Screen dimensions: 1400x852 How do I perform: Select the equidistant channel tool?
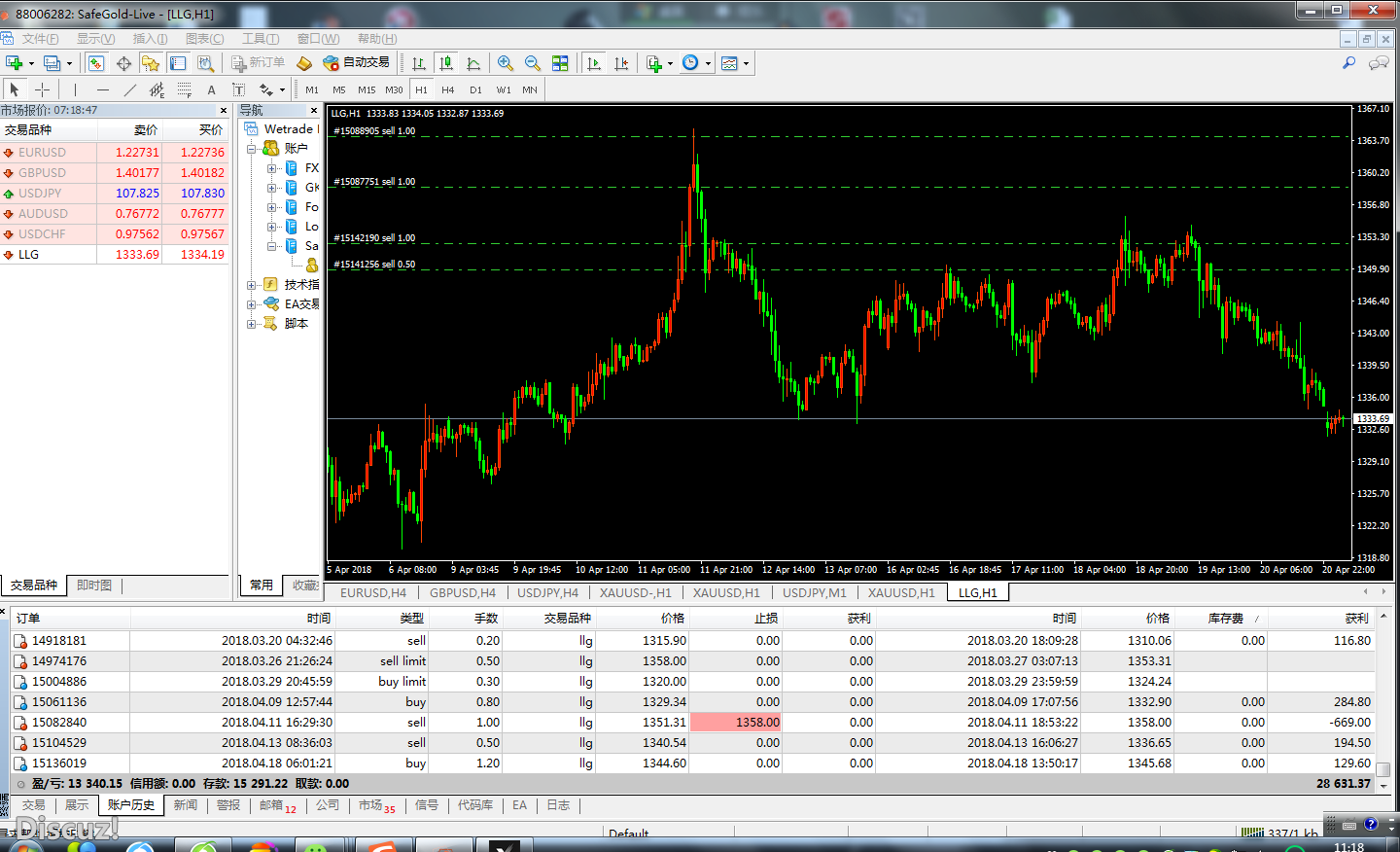coord(157,89)
